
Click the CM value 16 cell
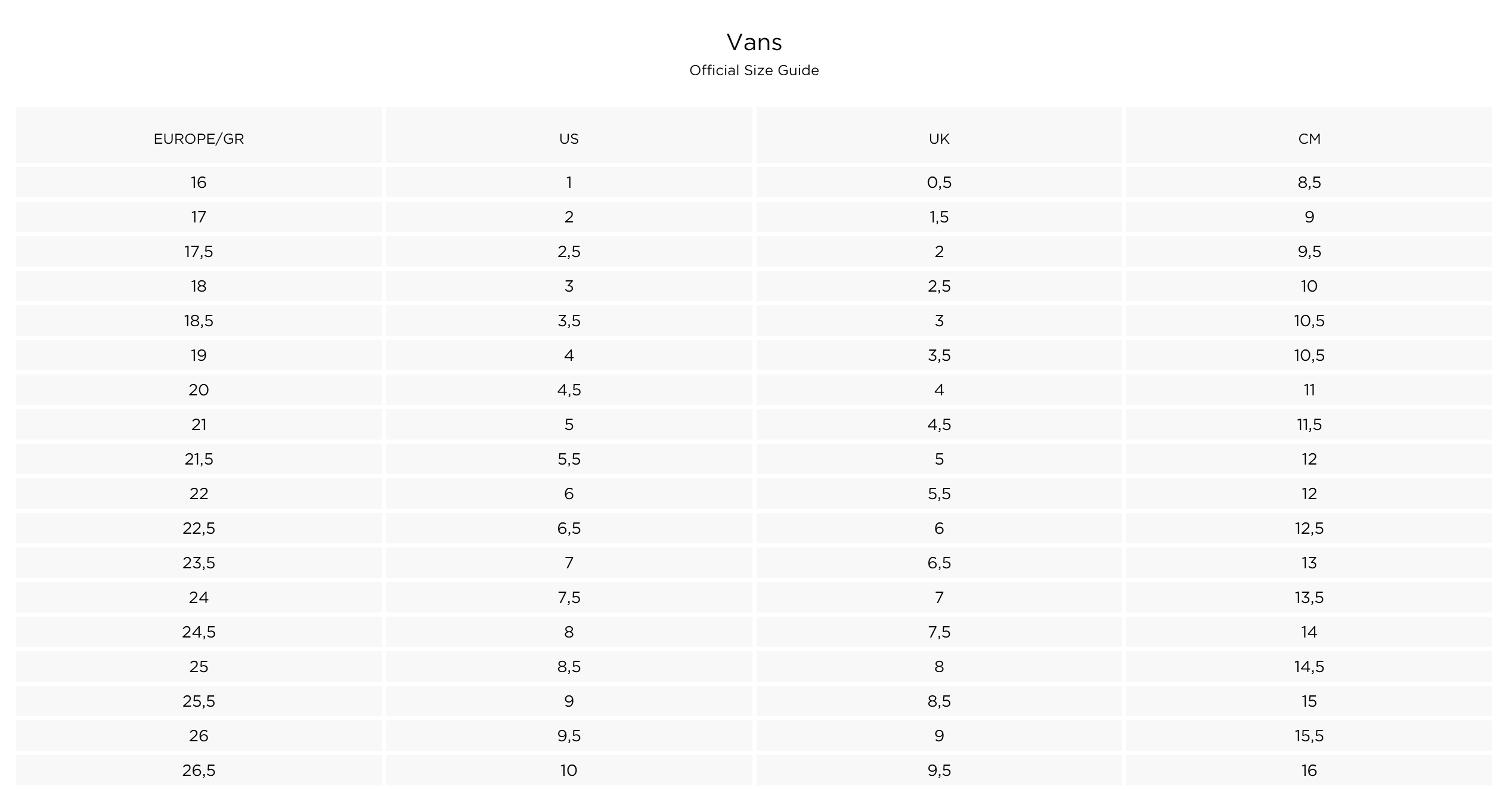pyautogui.click(x=1309, y=770)
